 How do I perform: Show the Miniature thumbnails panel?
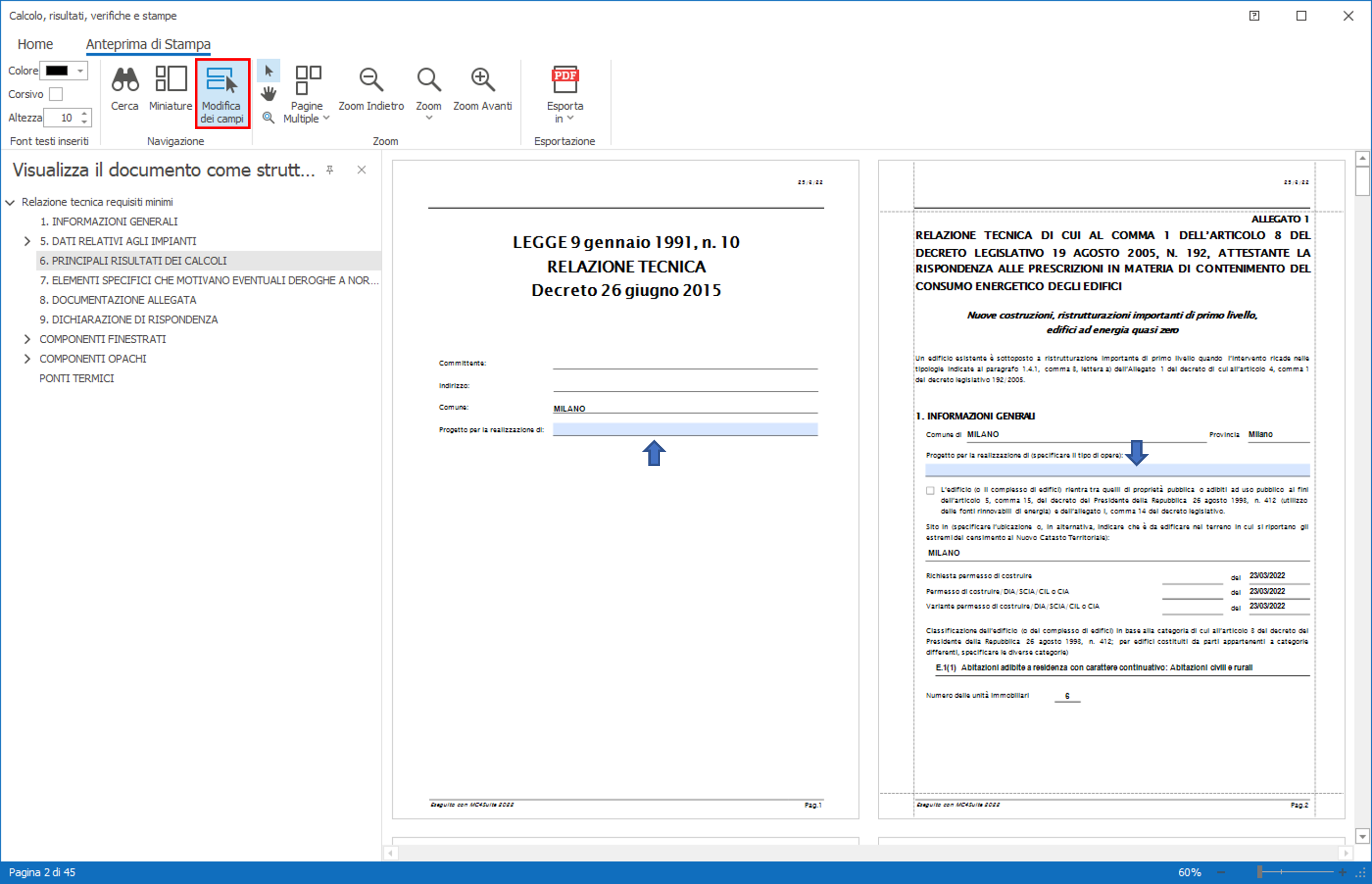(170, 89)
